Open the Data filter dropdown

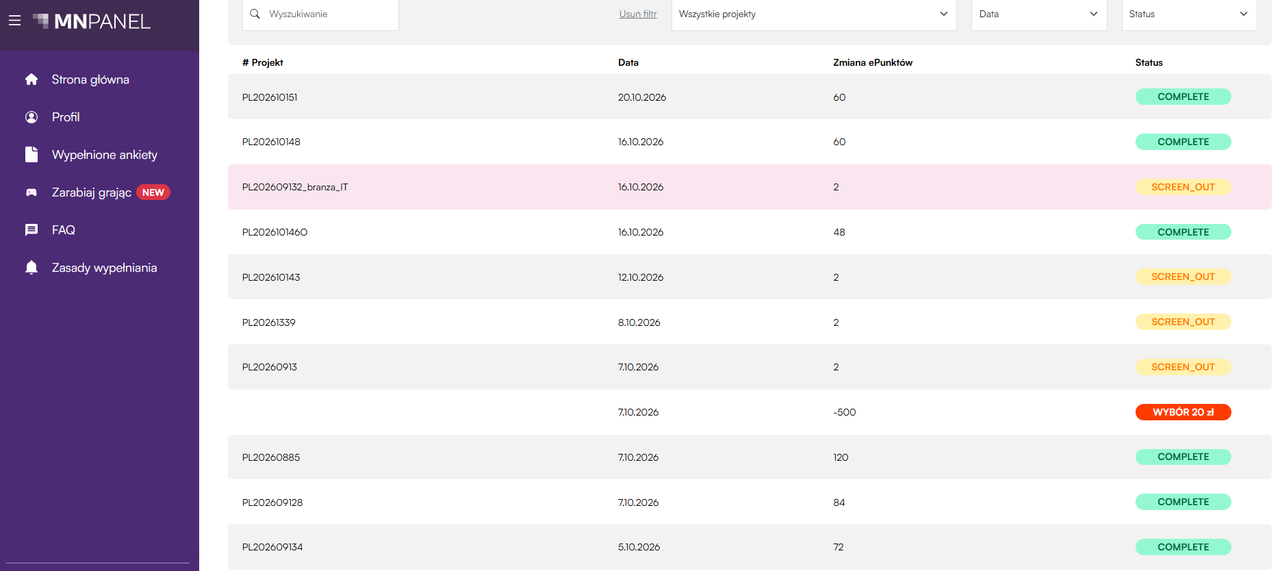click(1039, 14)
